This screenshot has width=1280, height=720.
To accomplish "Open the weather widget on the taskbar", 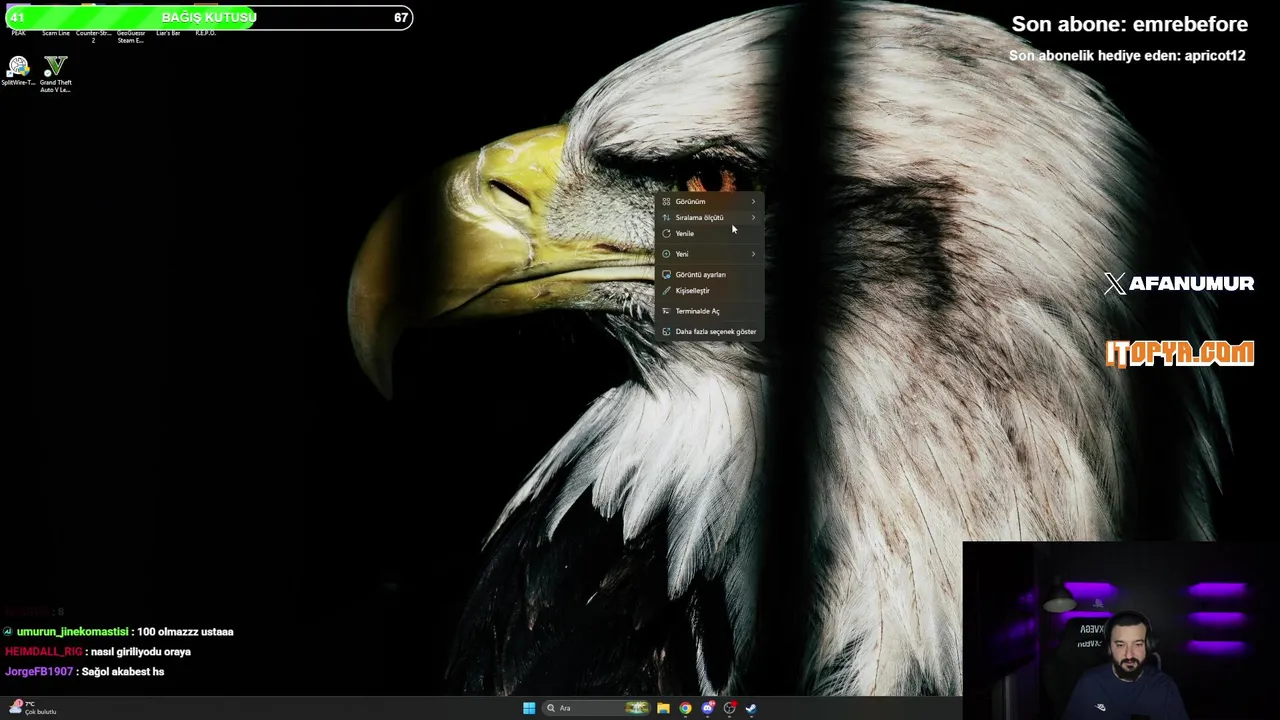I will coord(32,707).
